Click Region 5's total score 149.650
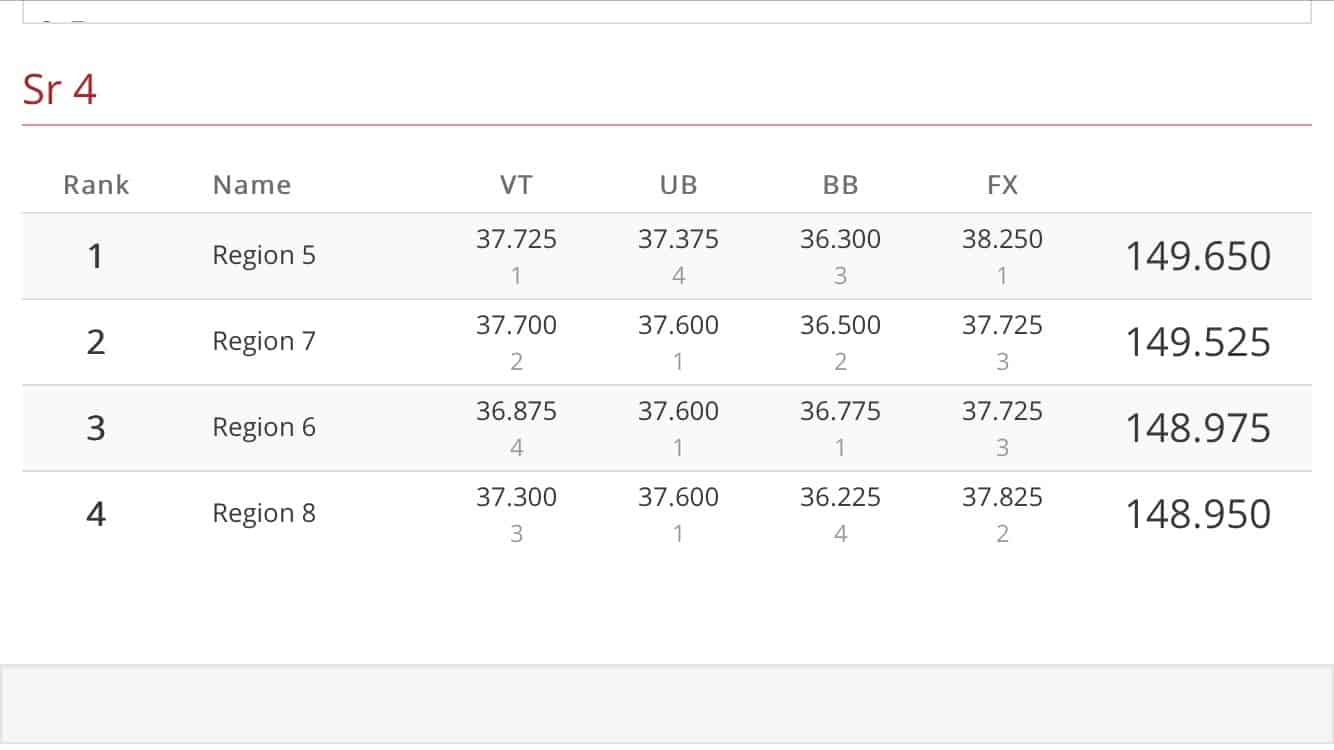This screenshot has width=1334, height=750. coord(1198,257)
